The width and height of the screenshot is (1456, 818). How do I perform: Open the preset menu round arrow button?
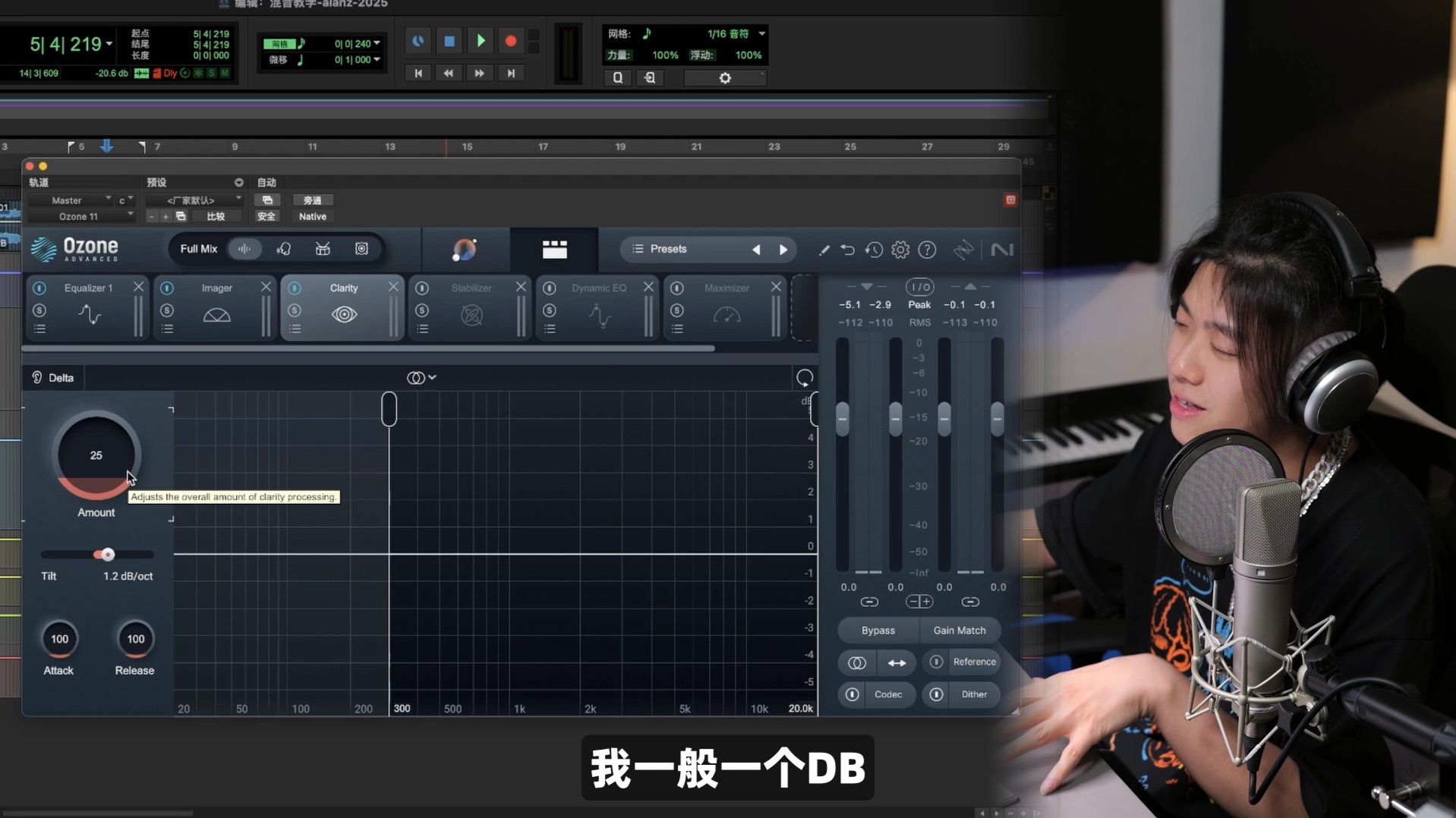pyautogui.click(x=239, y=182)
